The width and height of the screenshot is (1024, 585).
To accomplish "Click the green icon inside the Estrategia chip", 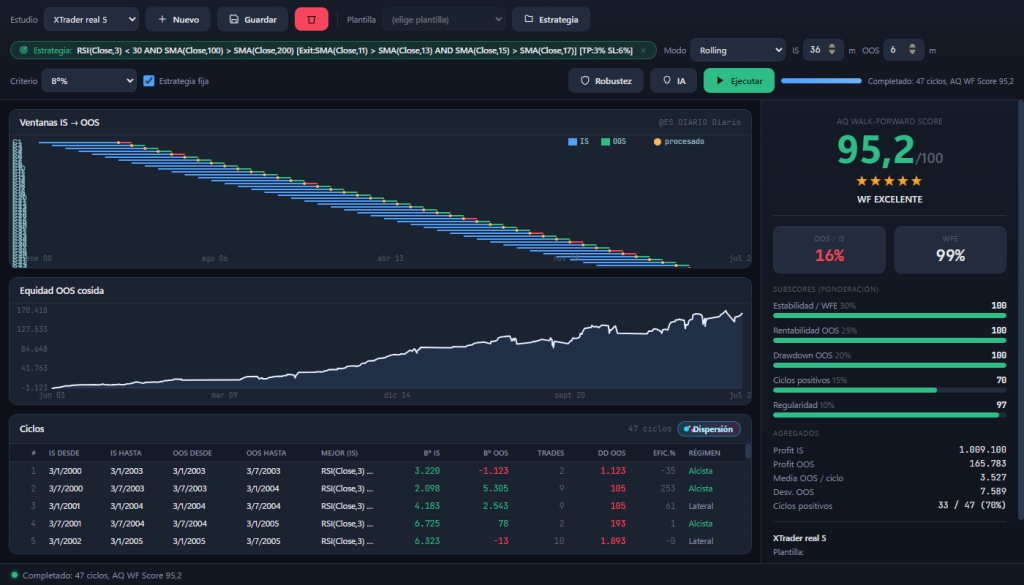I will pos(24,50).
